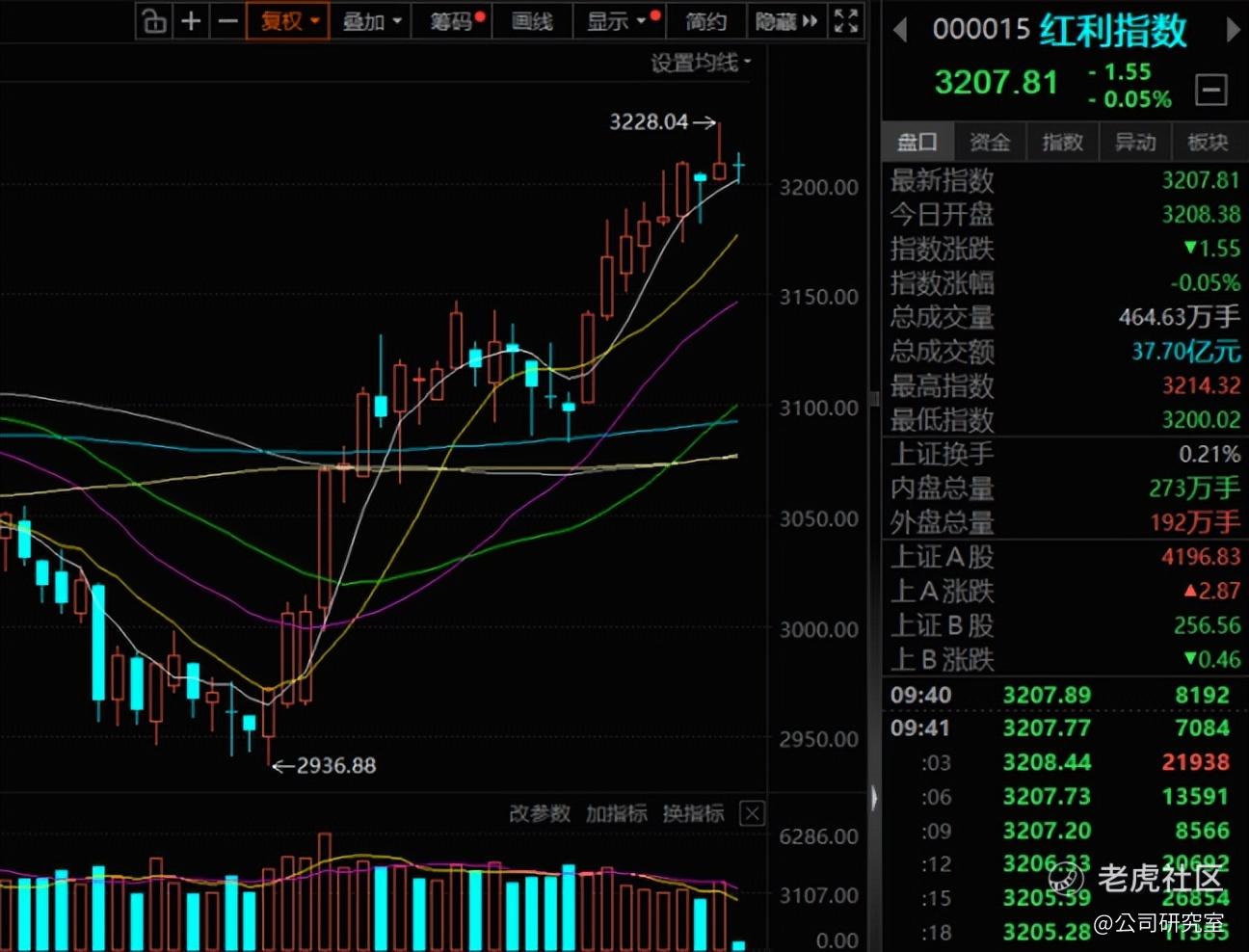Image resolution: width=1249 pixels, height=952 pixels.
Task: Switch to the 异动 tab
Action: pos(1135,143)
